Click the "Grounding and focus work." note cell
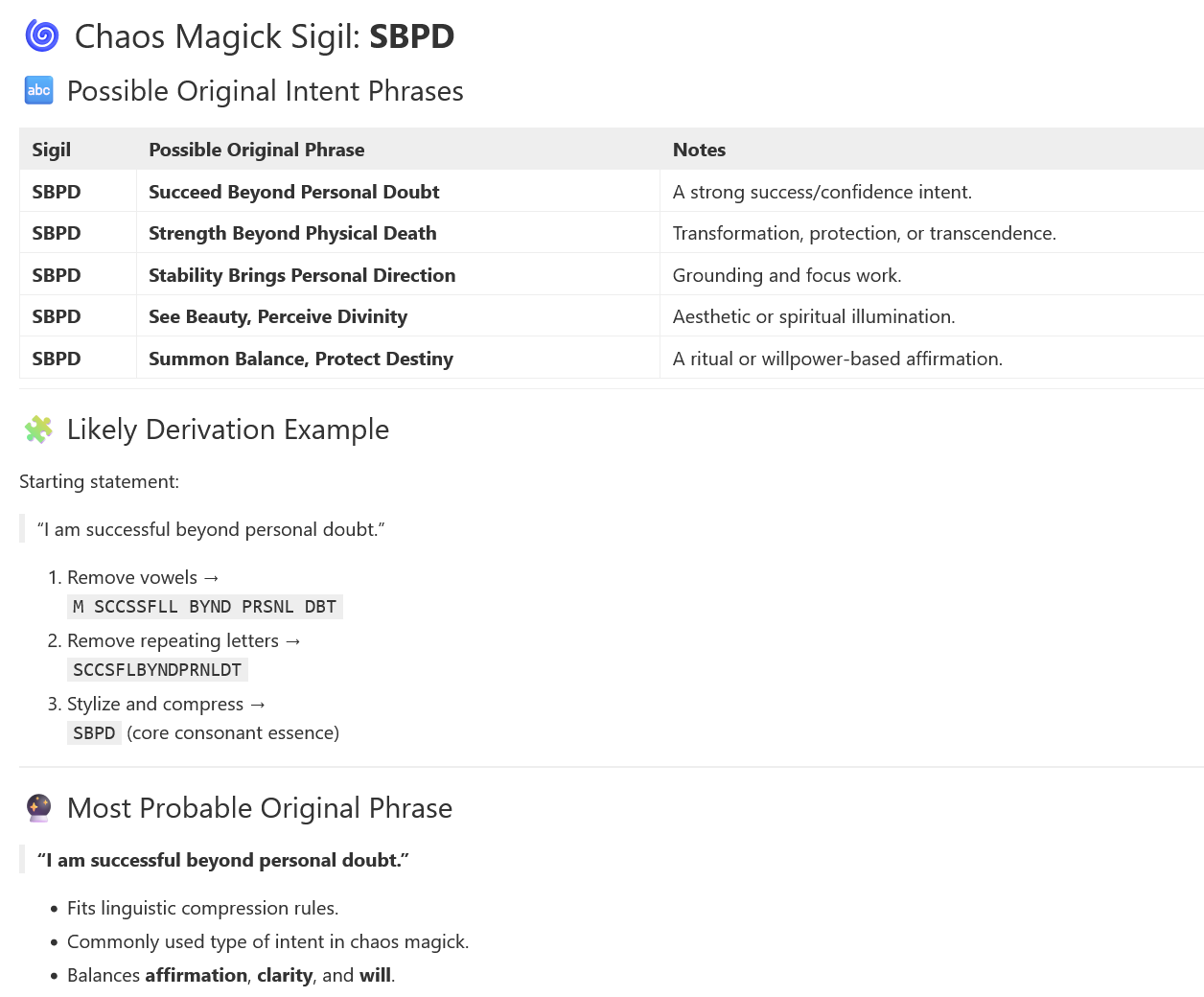The height and width of the screenshot is (997, 1204). click(787, 275)
